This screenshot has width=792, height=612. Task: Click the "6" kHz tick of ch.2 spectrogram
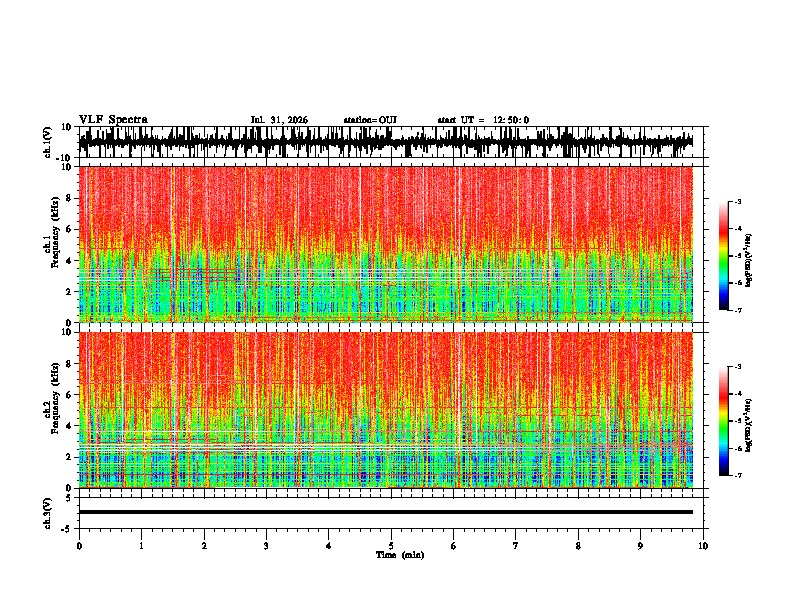point(70,395)
